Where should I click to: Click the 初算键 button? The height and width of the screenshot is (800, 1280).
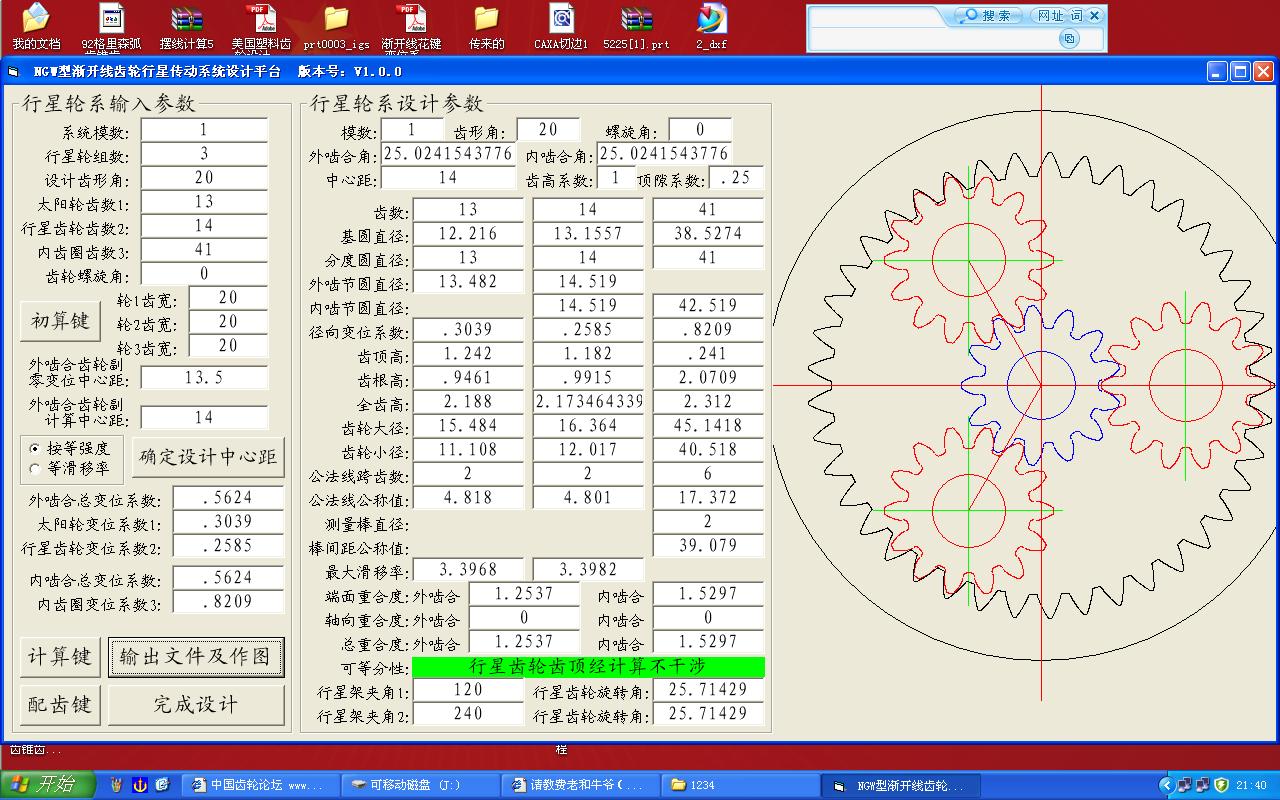60,321
